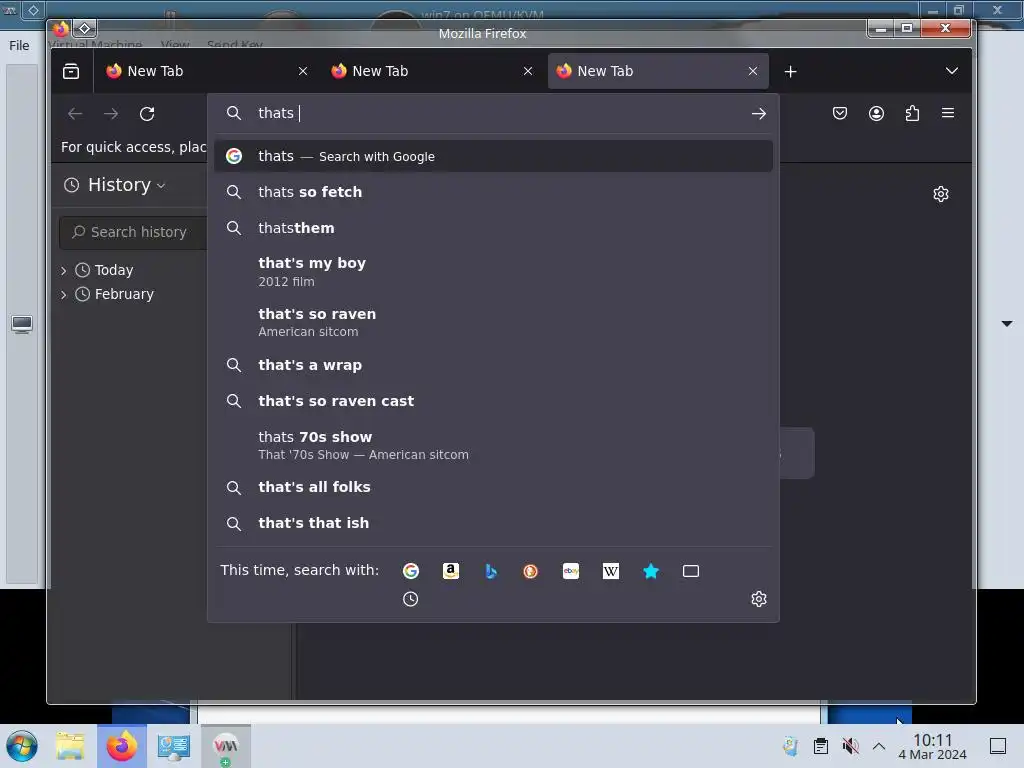Click the muted volume tray icon
The width and height of the screenshot is (1024, 768).
pyautogui.click(x=850, y=746)
